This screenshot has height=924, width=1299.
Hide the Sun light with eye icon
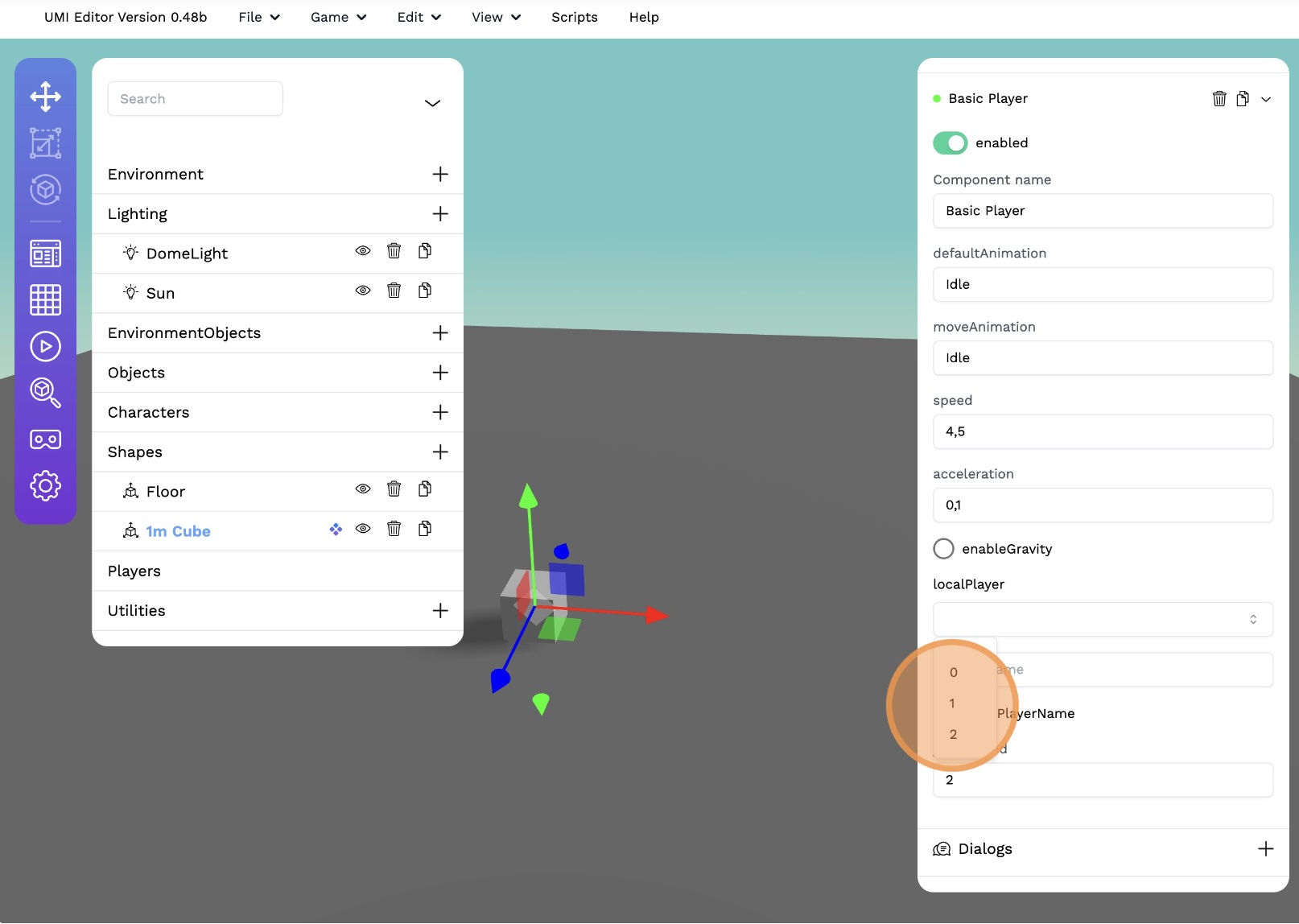point(363,291)
